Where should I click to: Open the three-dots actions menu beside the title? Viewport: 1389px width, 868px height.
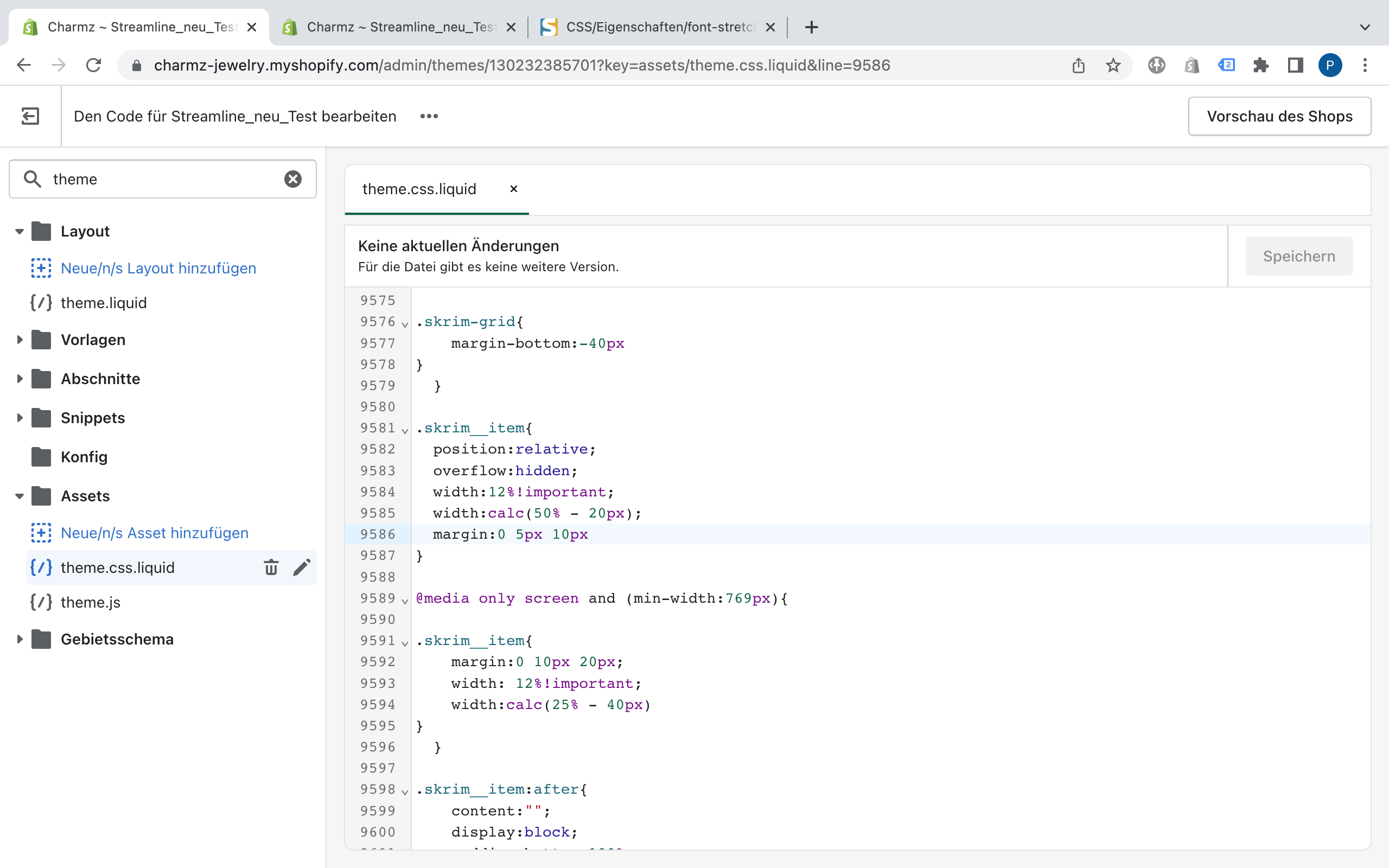pos(429,116)
